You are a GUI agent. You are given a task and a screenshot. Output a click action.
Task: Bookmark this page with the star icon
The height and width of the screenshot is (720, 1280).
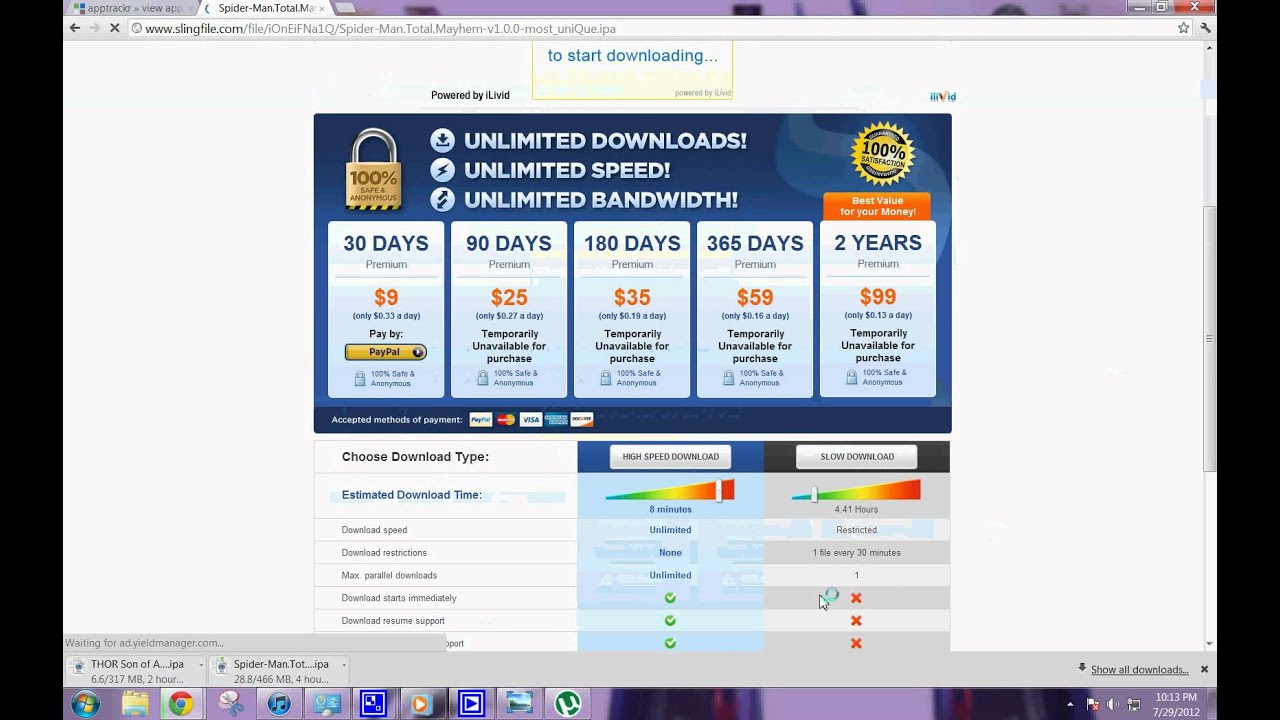[1184, 28]
